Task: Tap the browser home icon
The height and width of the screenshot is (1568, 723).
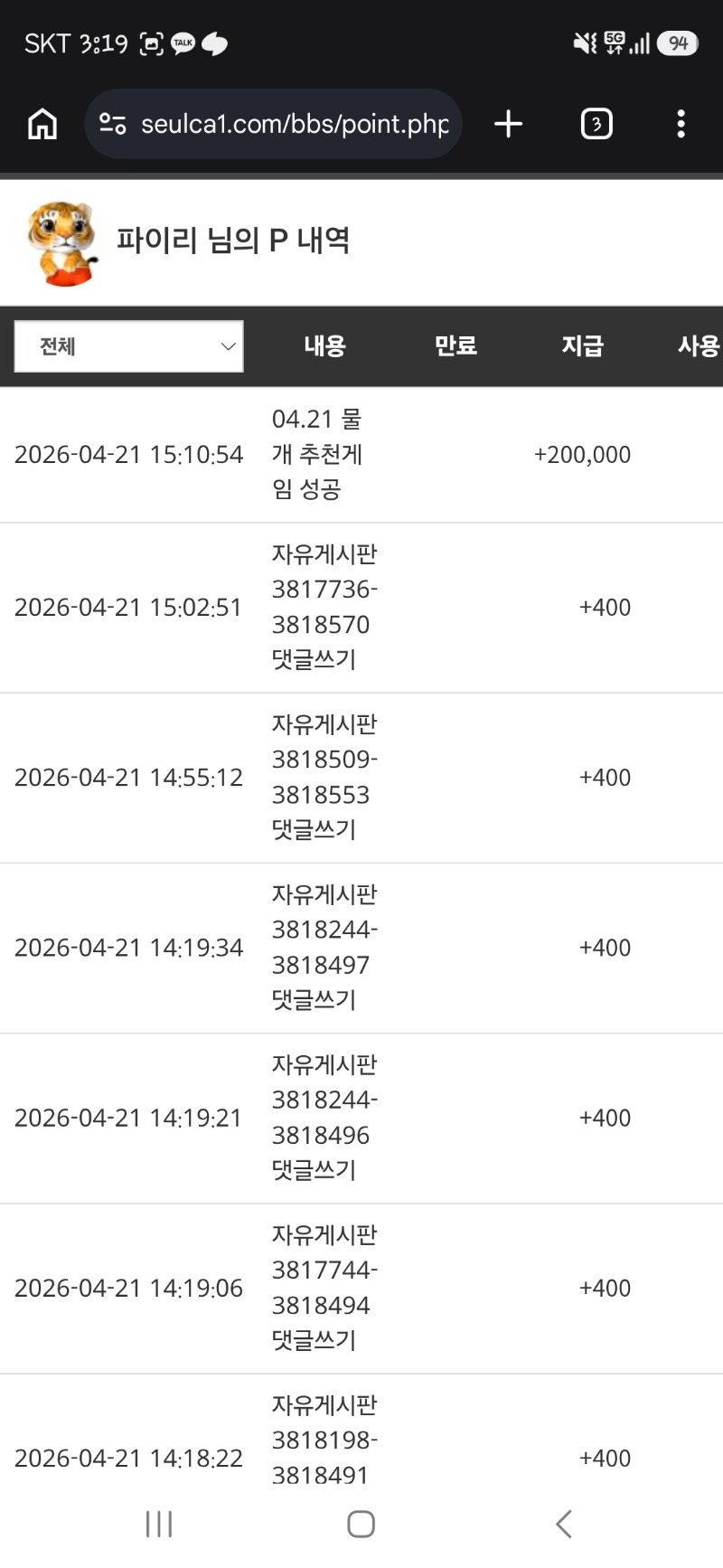Action: [x=42, y=124]
